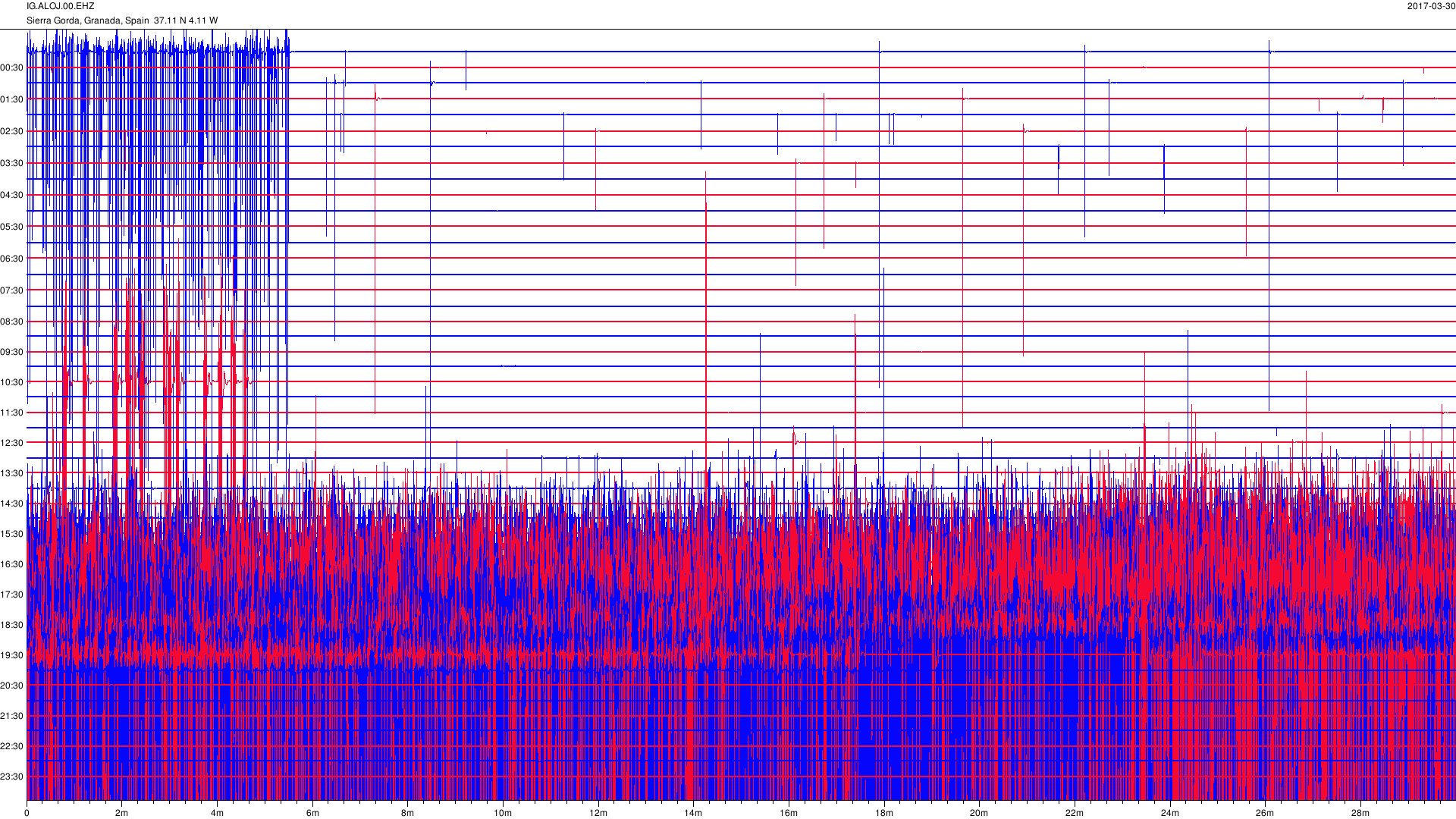Select the 21:30 time axis label
The height and width of the screenshot is (819, 1456).
point(12,716)
